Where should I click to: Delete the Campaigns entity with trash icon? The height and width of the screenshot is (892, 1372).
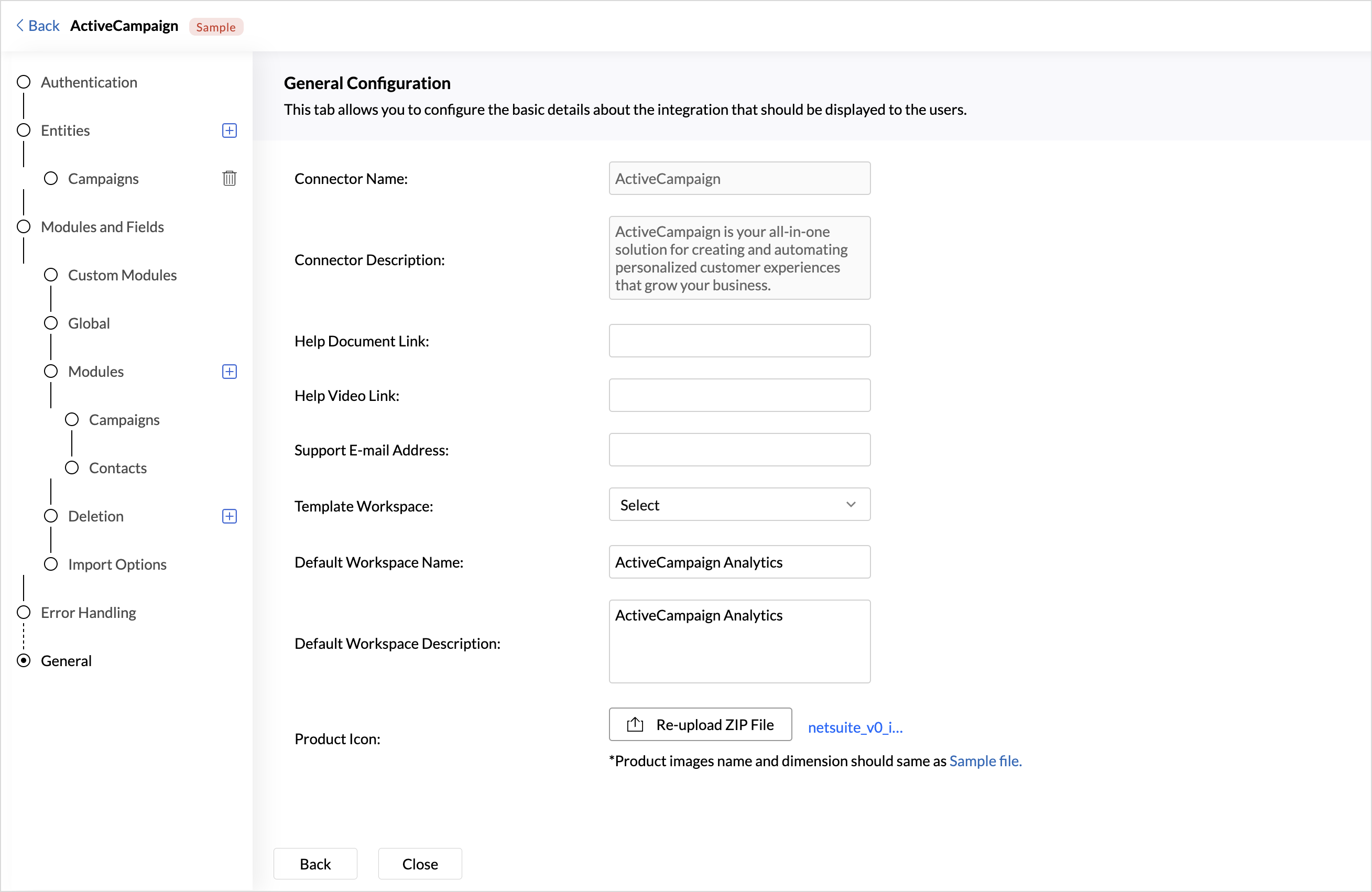230,179
